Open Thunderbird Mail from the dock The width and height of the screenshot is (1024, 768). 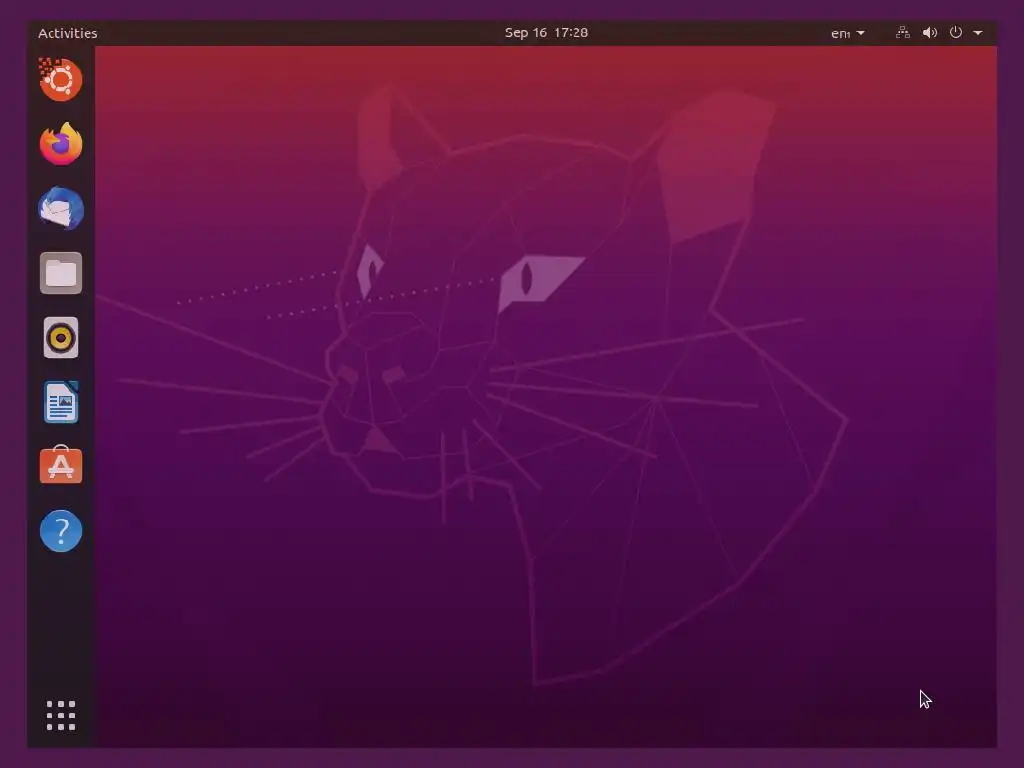[61, 208]
